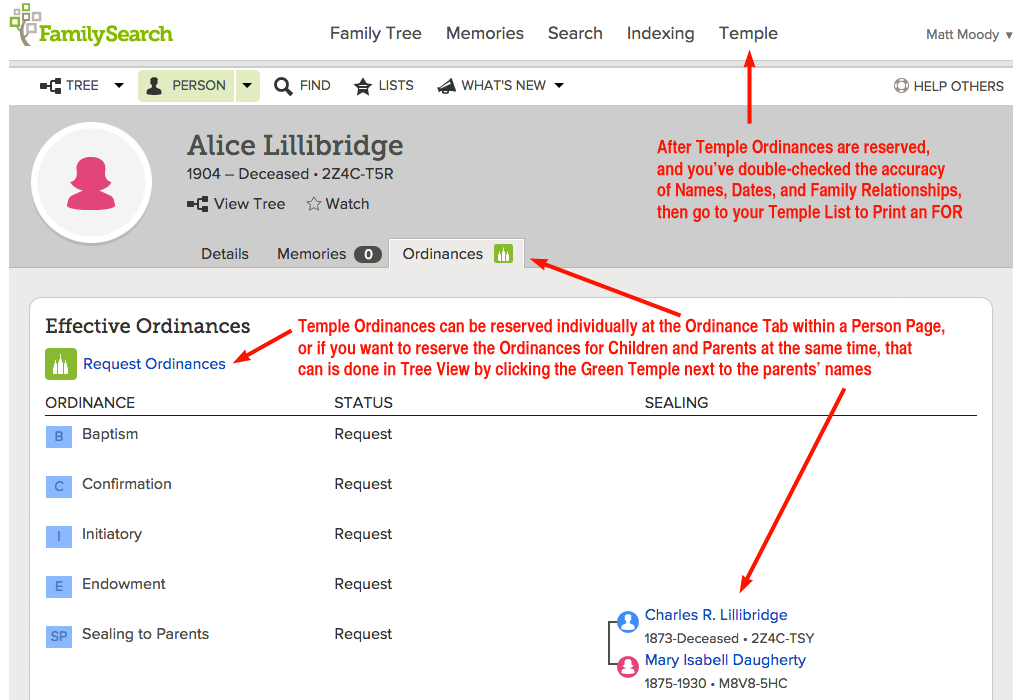
Task: Switch to the Details tab
Action: [x=225, y=254]
